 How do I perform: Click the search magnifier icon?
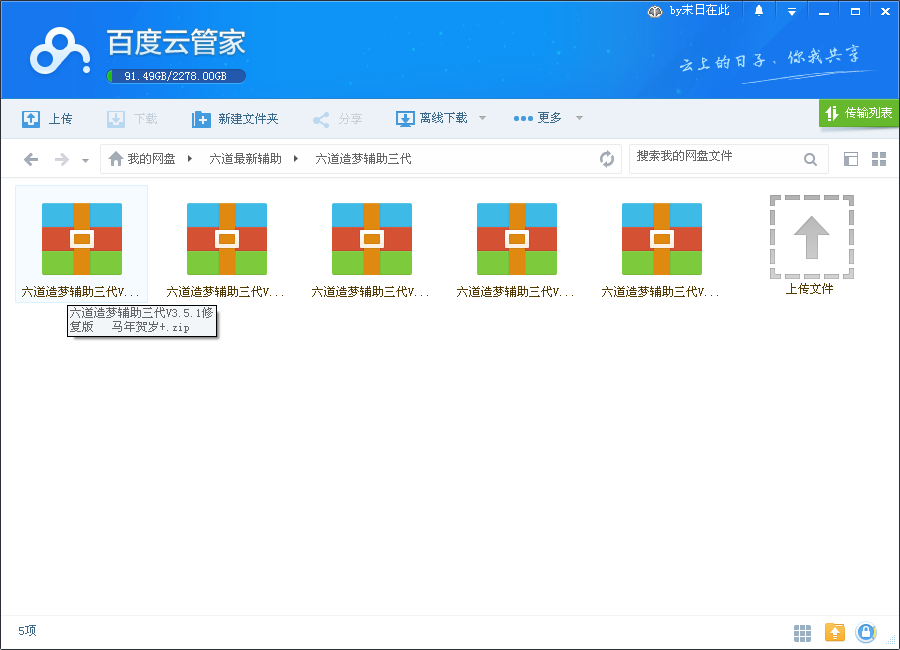pos(810,159)
